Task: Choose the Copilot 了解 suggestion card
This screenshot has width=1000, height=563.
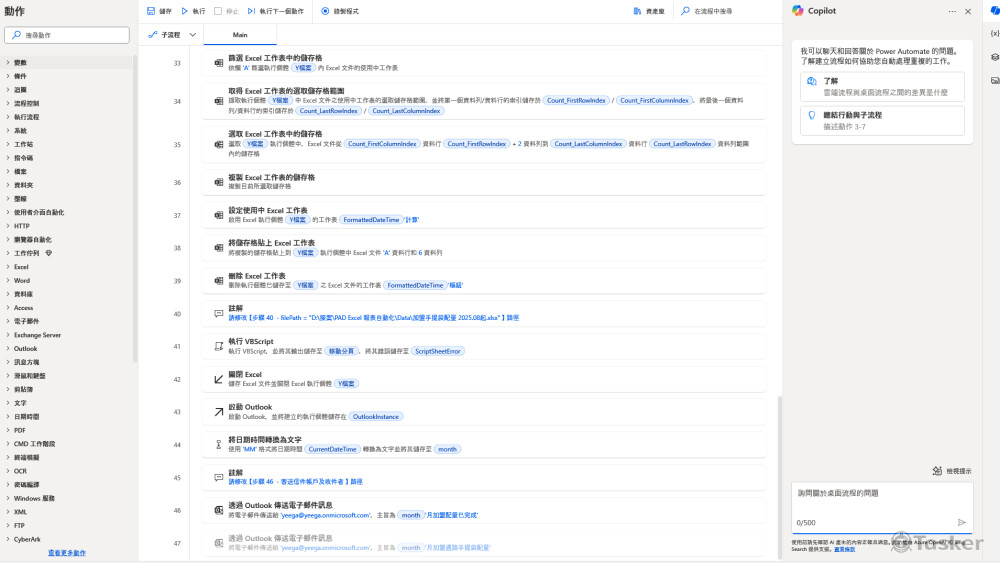Action: 882,87
